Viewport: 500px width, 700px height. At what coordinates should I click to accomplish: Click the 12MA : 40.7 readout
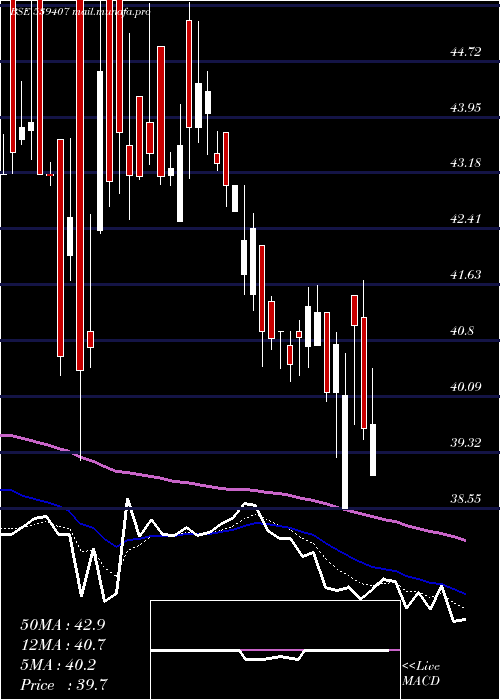pyautogui.click(x=62, y=645)
